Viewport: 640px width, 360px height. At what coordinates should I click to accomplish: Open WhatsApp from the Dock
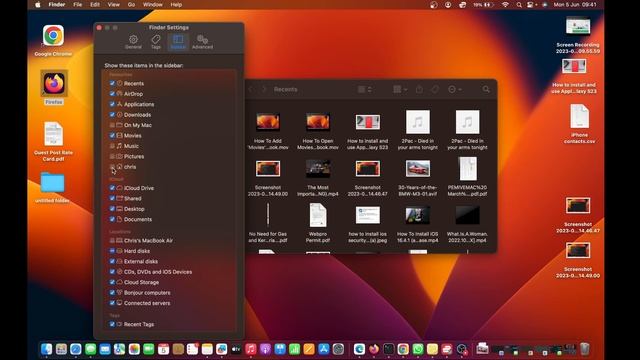click(x=418, y=349)
